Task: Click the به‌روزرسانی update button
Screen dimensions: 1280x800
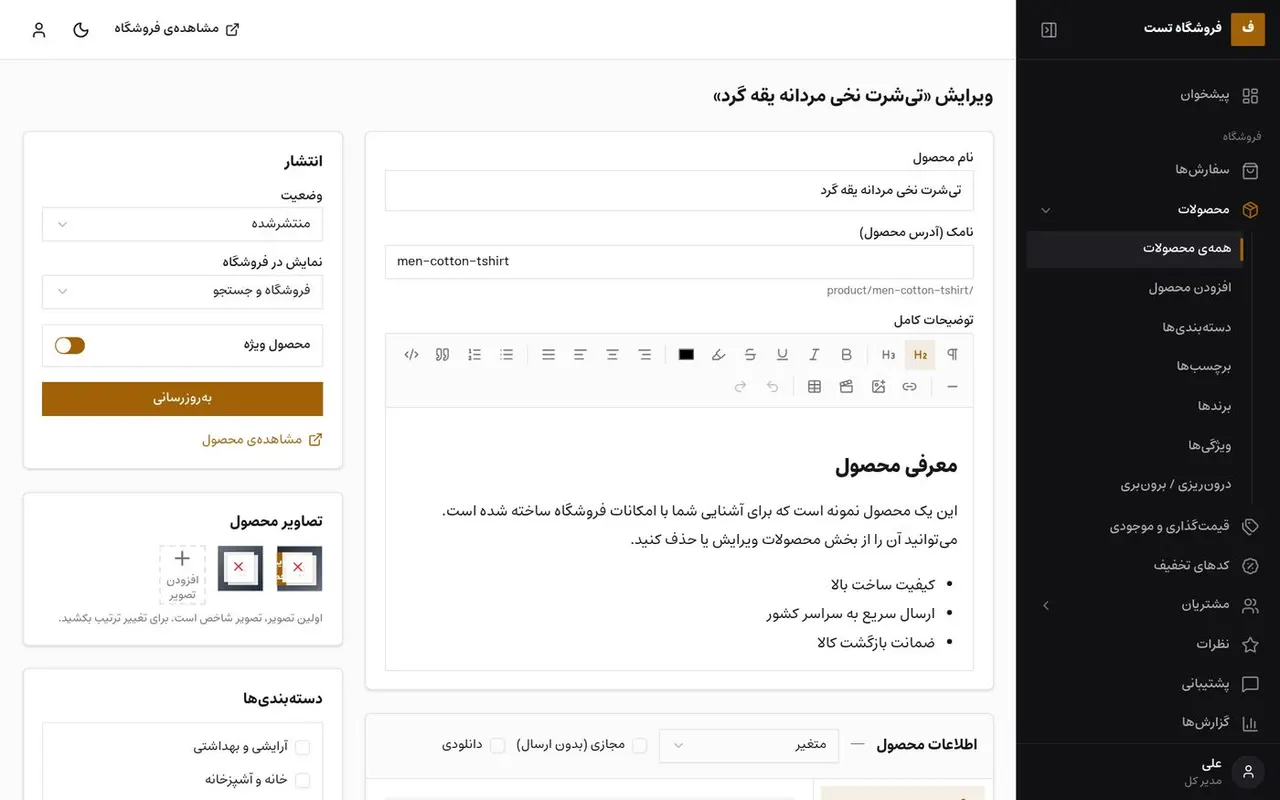Action: tap(182, 398)
